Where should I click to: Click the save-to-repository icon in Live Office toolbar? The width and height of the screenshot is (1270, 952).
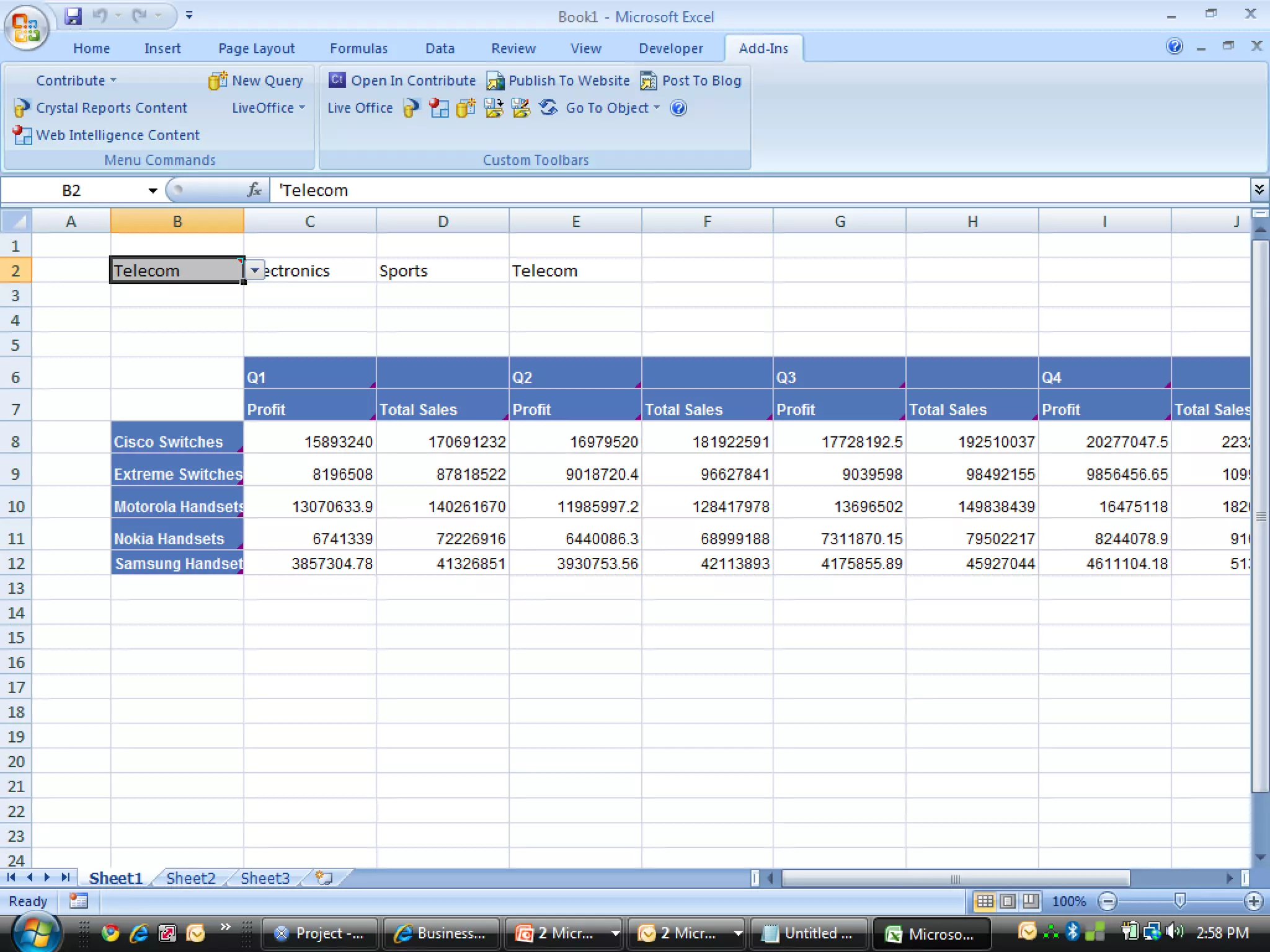[x=493, y=108]
